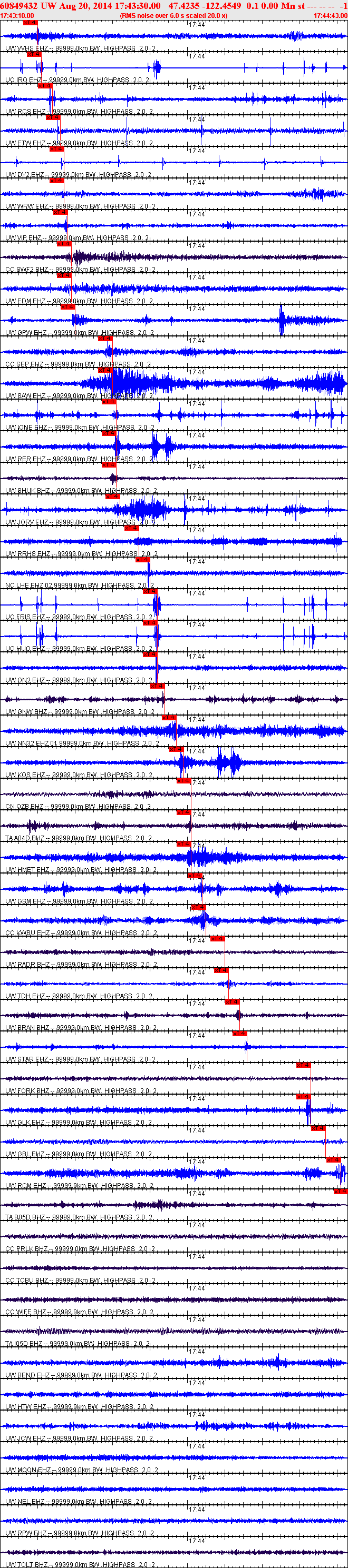
Task: Select the UW RRHS EHZ station label
Action: (28, 554)
